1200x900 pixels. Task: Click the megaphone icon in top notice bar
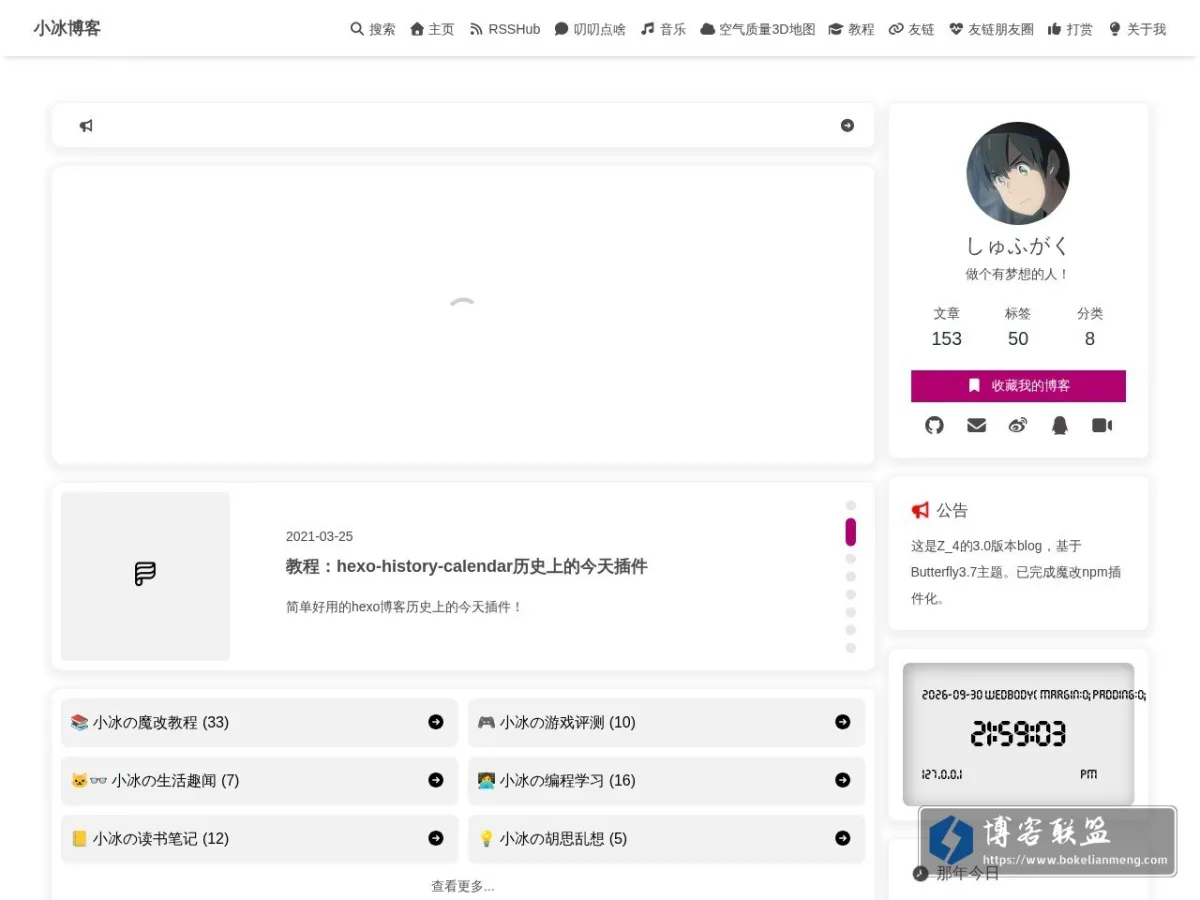click(86, 126)
